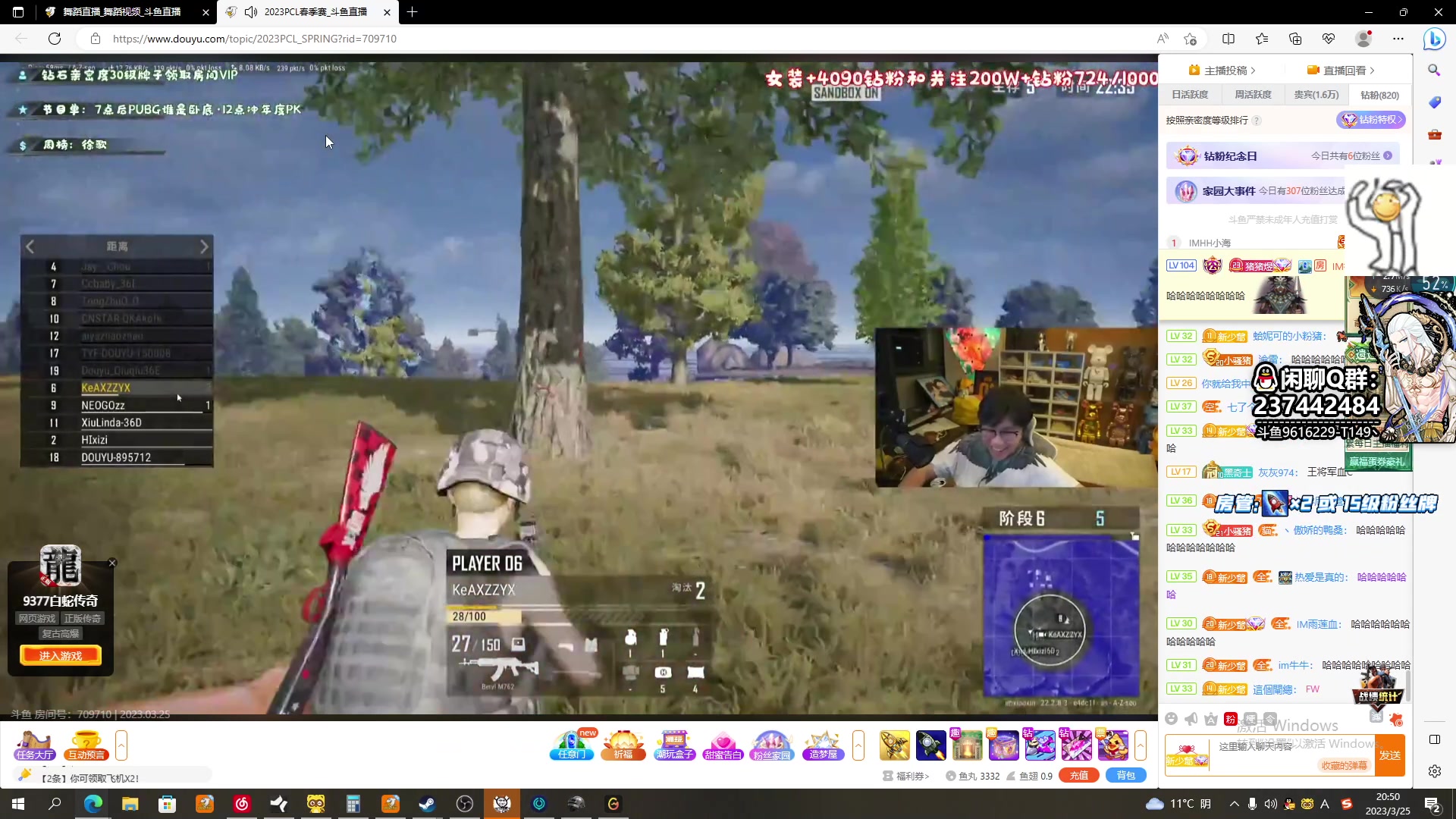
Task: Switch to 舞蹈直播 browser tab
Action: click(x=127, y=12)
